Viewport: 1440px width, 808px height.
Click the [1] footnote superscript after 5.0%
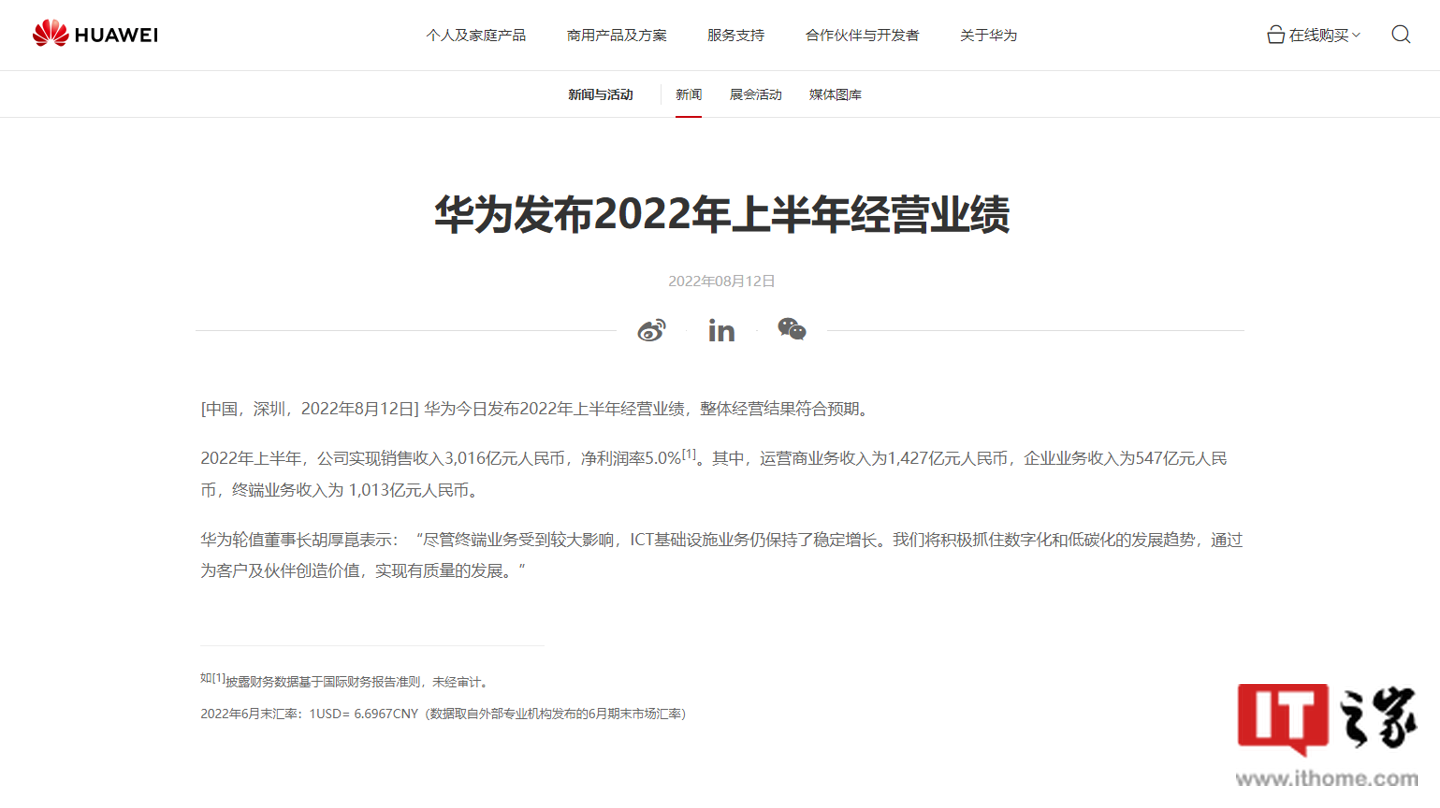point(689,455)
